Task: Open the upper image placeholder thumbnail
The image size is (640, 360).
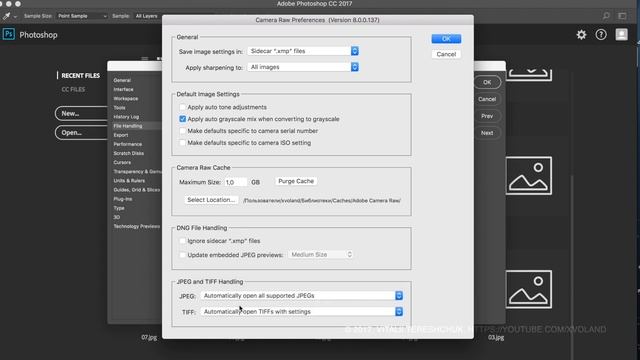Action: click(x=529, y=176)
